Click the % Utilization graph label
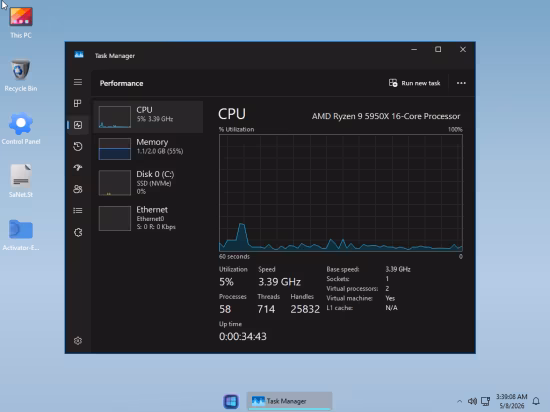550x412 pixels. coord(236,129)
